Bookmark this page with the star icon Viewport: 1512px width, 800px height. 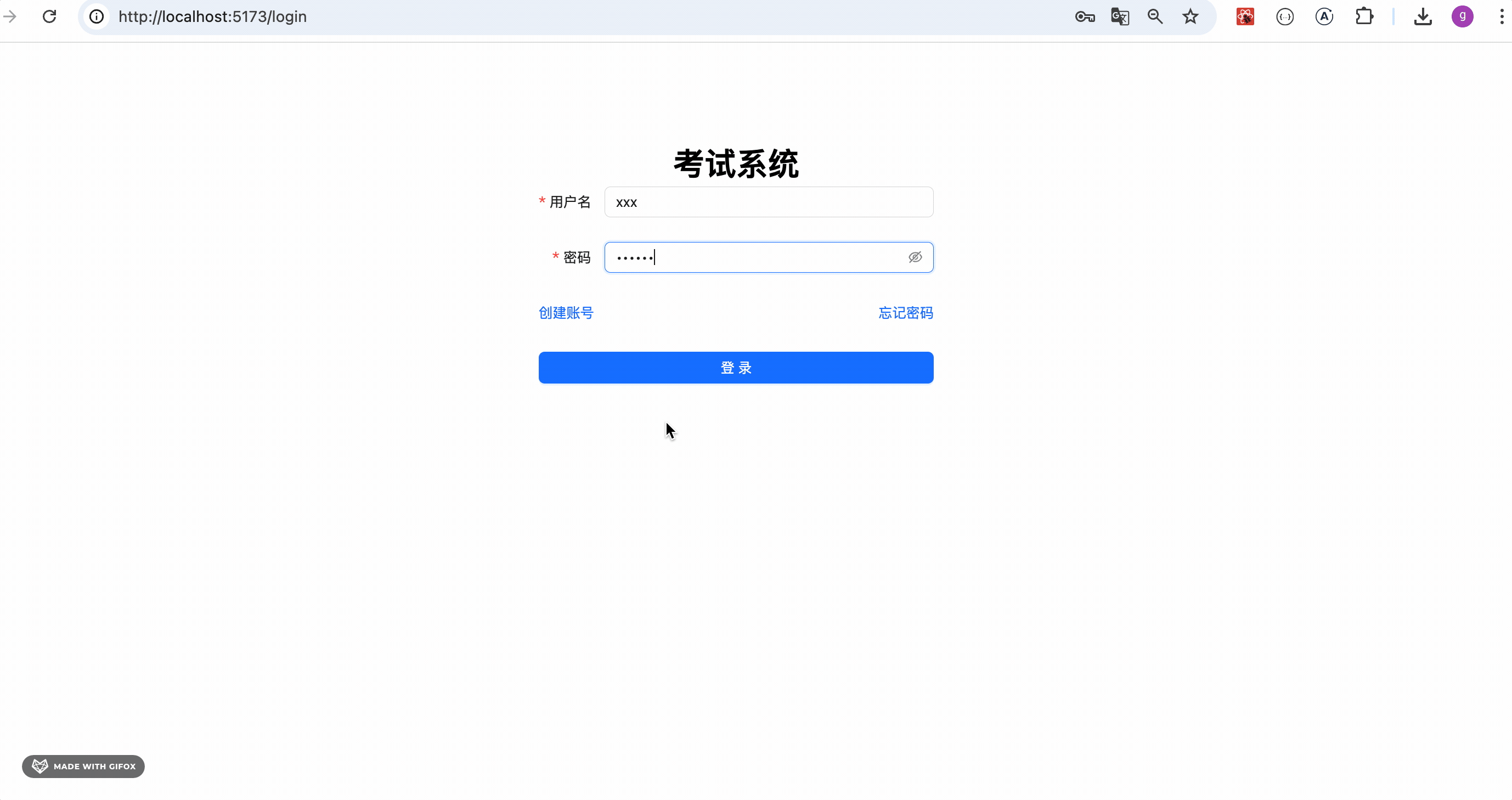[x=1190, y=16]
